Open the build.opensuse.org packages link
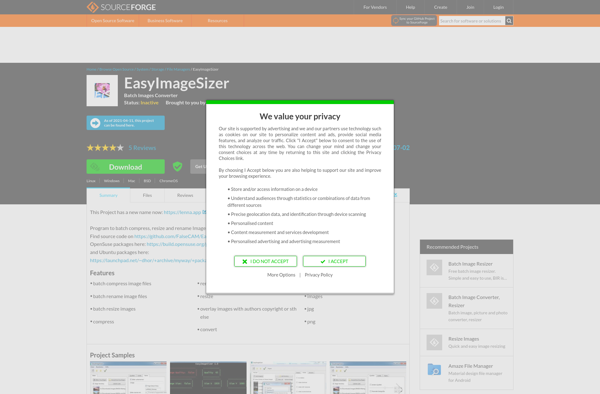 coord(176,244)
